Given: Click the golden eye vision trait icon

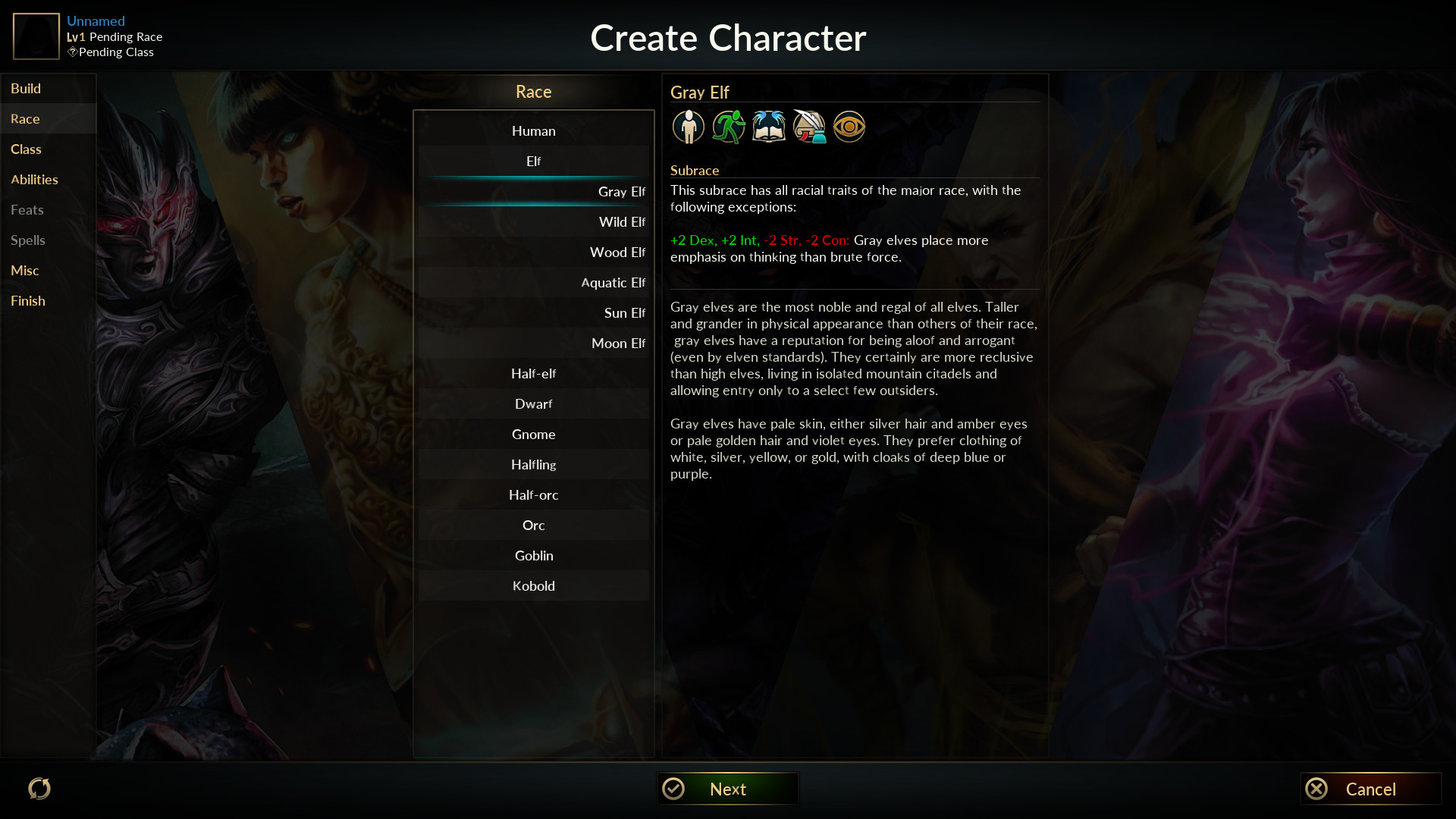Looking at the screenshot, I should [849, 127].
